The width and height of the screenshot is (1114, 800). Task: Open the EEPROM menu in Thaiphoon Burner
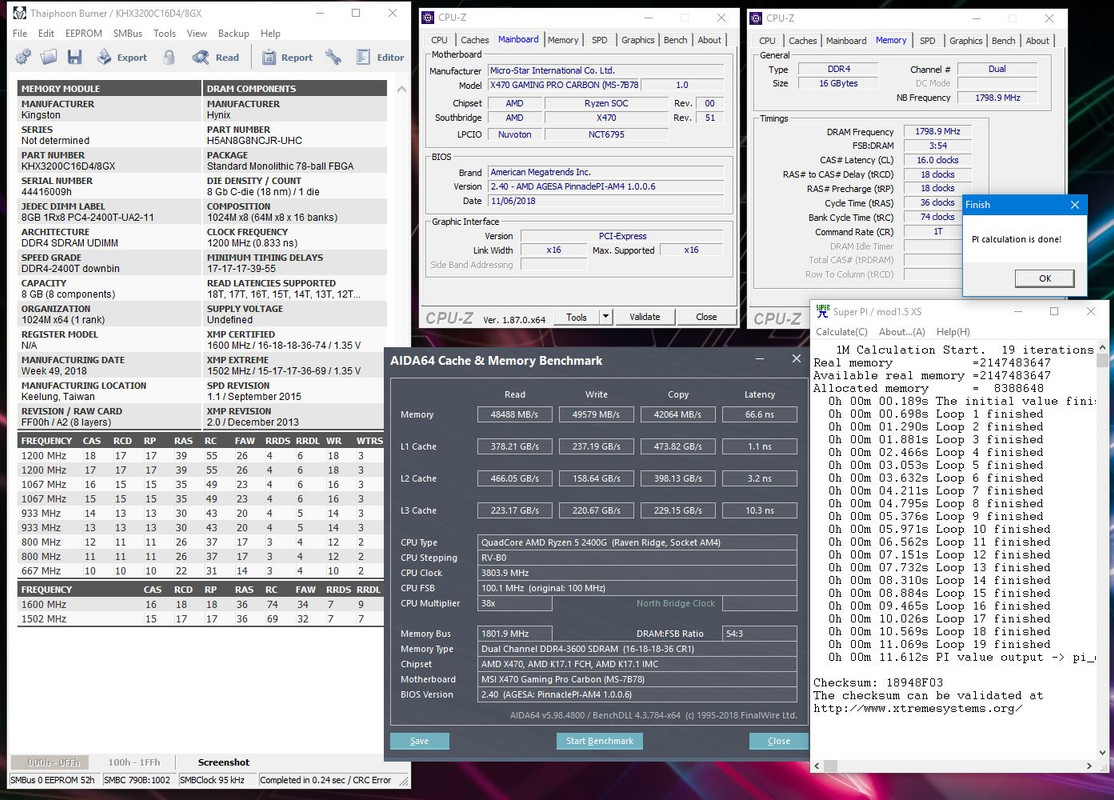coord(84,33)
